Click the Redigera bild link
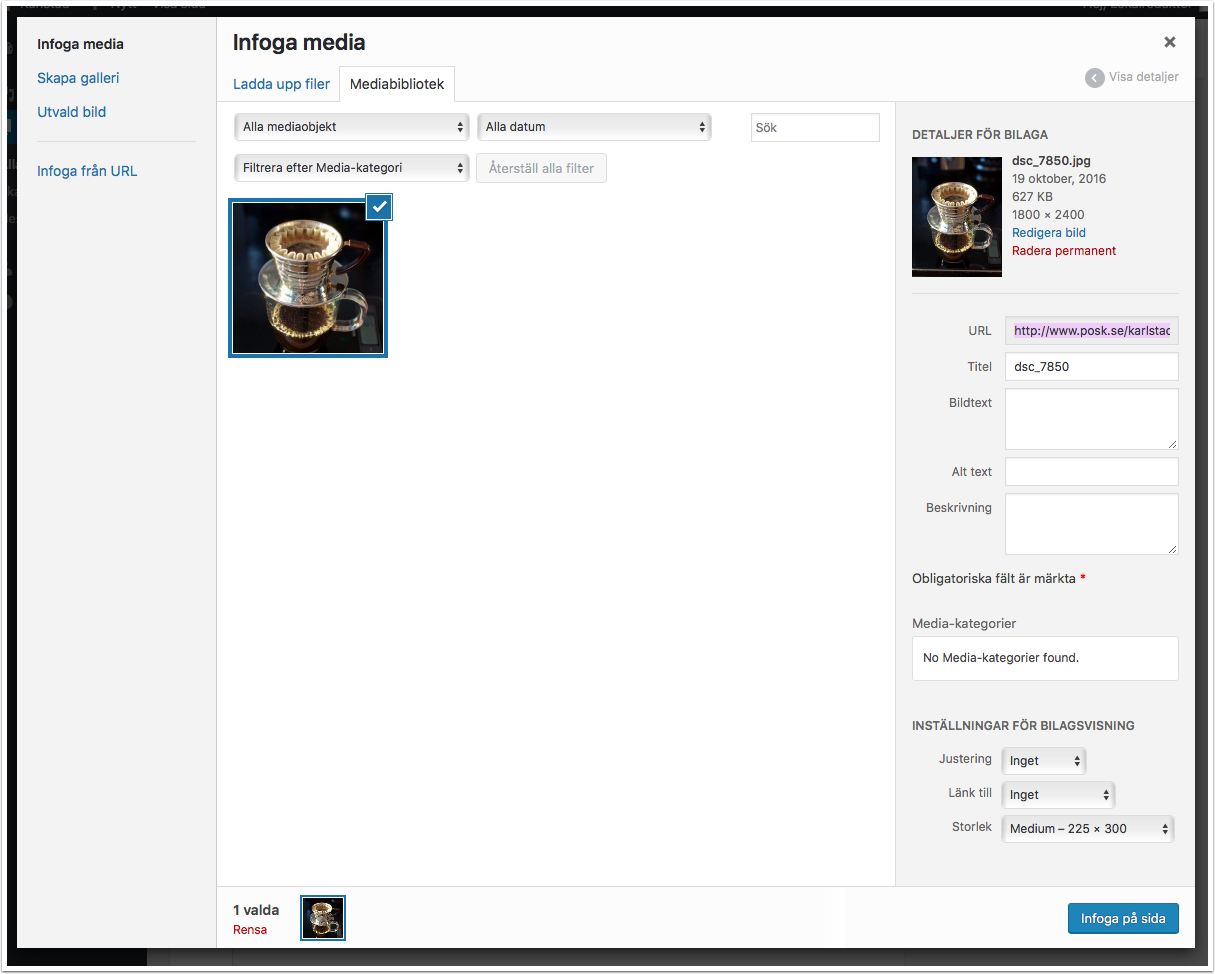The width and height of the screenshot is (1215, 974). (1048, 232)
